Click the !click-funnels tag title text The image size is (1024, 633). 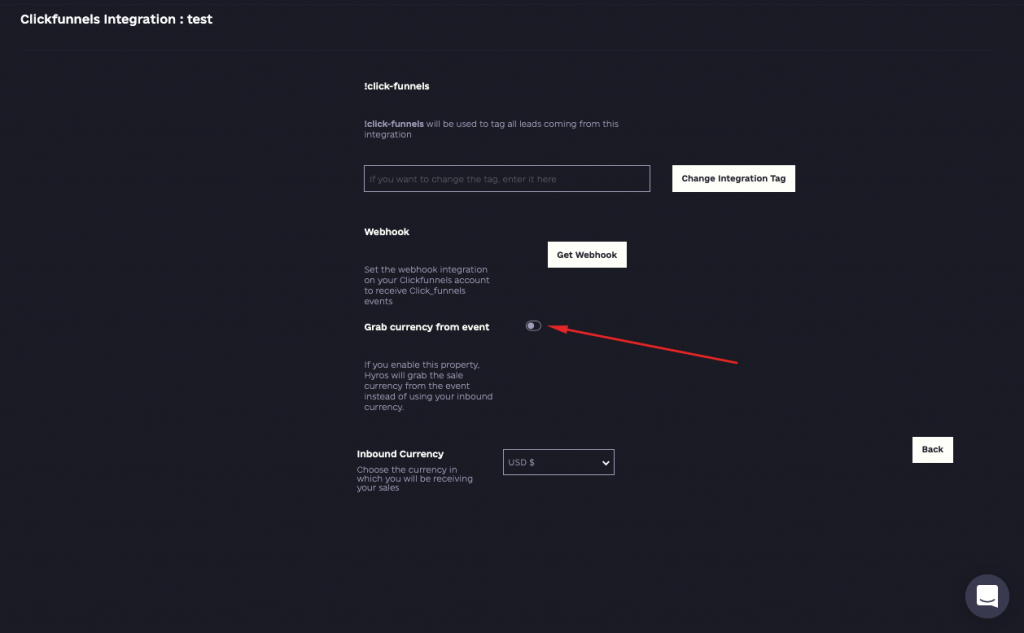tap(396, 86)
